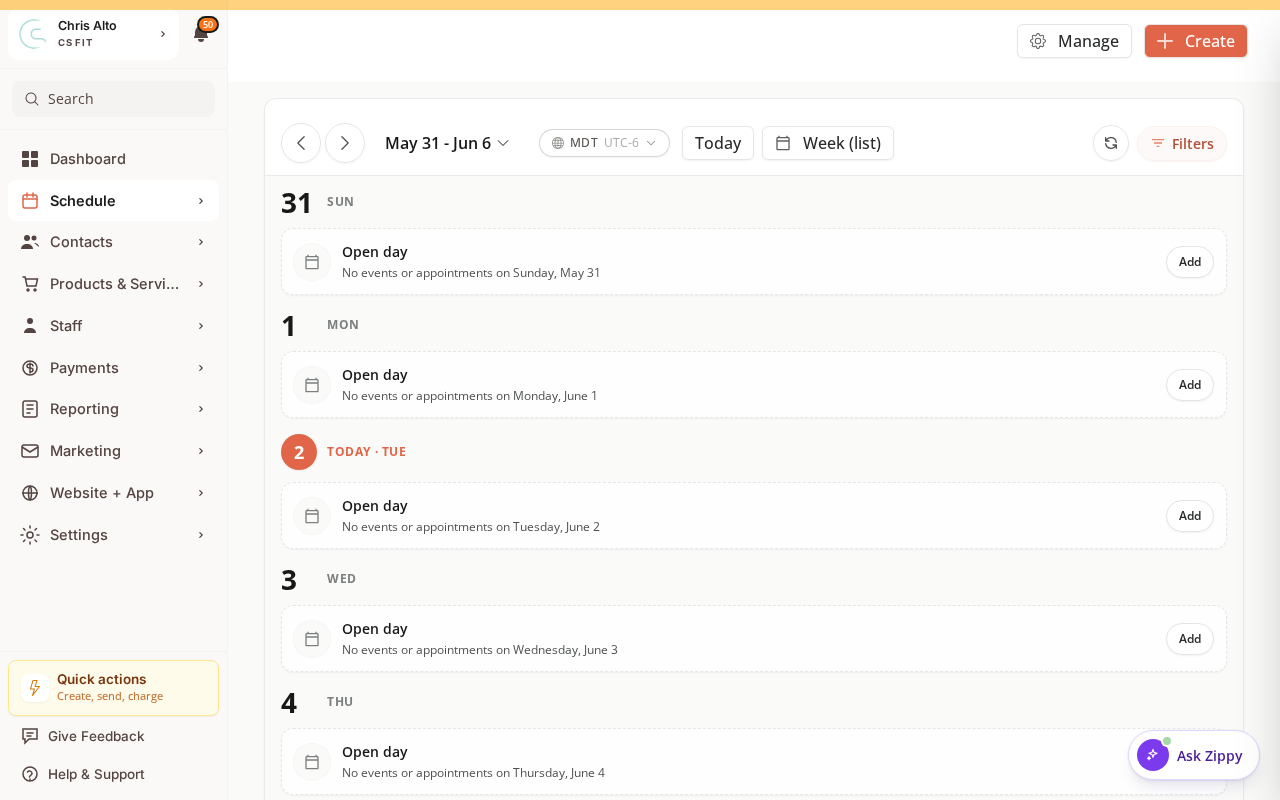Viewport: 1280px width, 800px height.
Task: Expand the Products & Services chevron
Action: 201,284
